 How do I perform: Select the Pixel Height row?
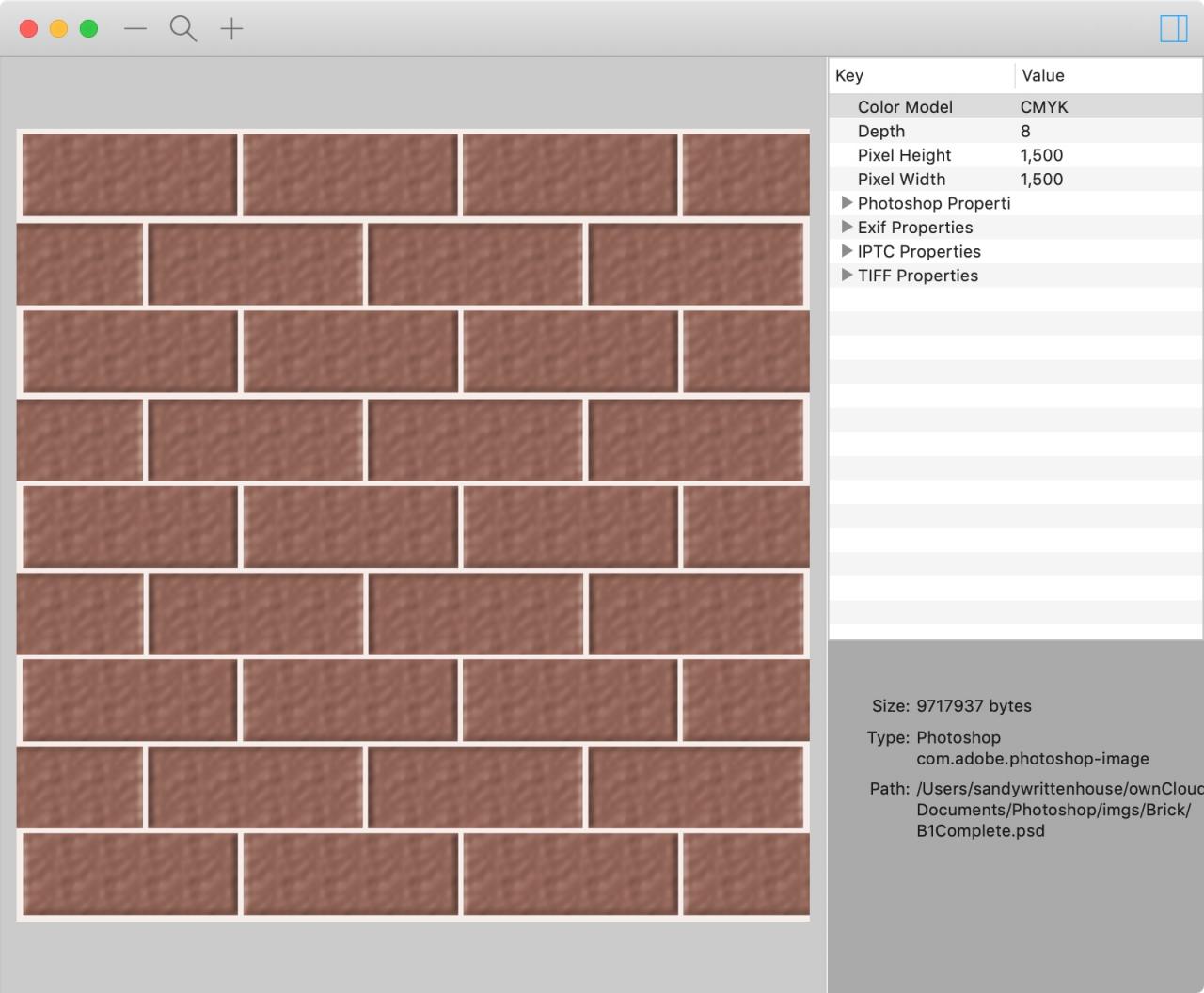[x=1016, y=155]
